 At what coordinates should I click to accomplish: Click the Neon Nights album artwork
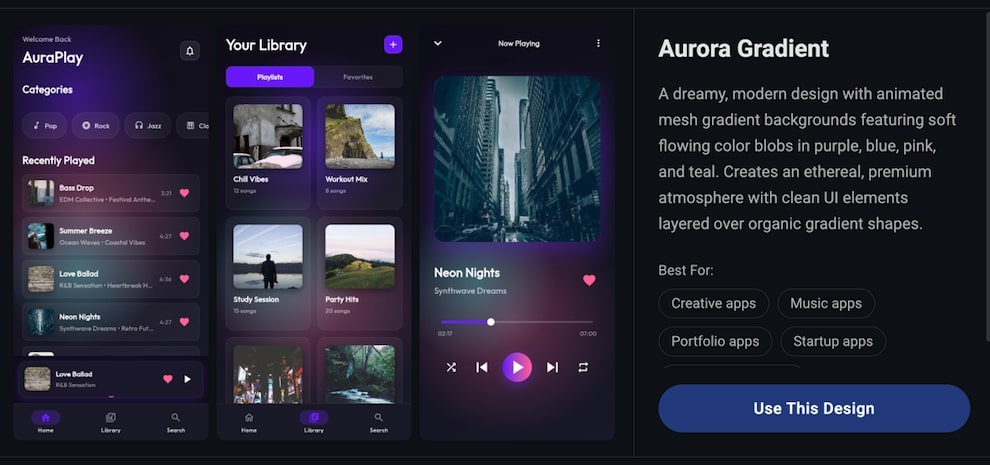tap(517, 159)
